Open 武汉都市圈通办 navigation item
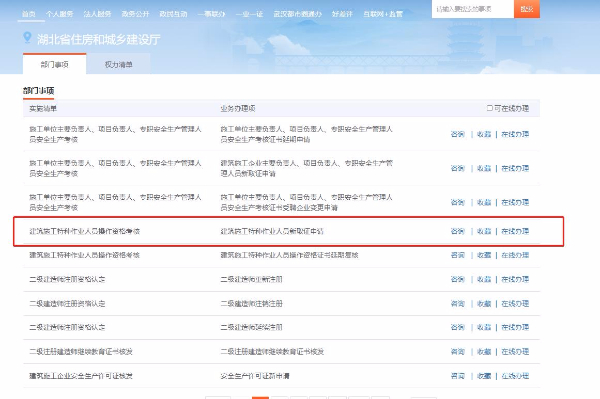This screenshot has height=399, width=600. click(297, 14)
